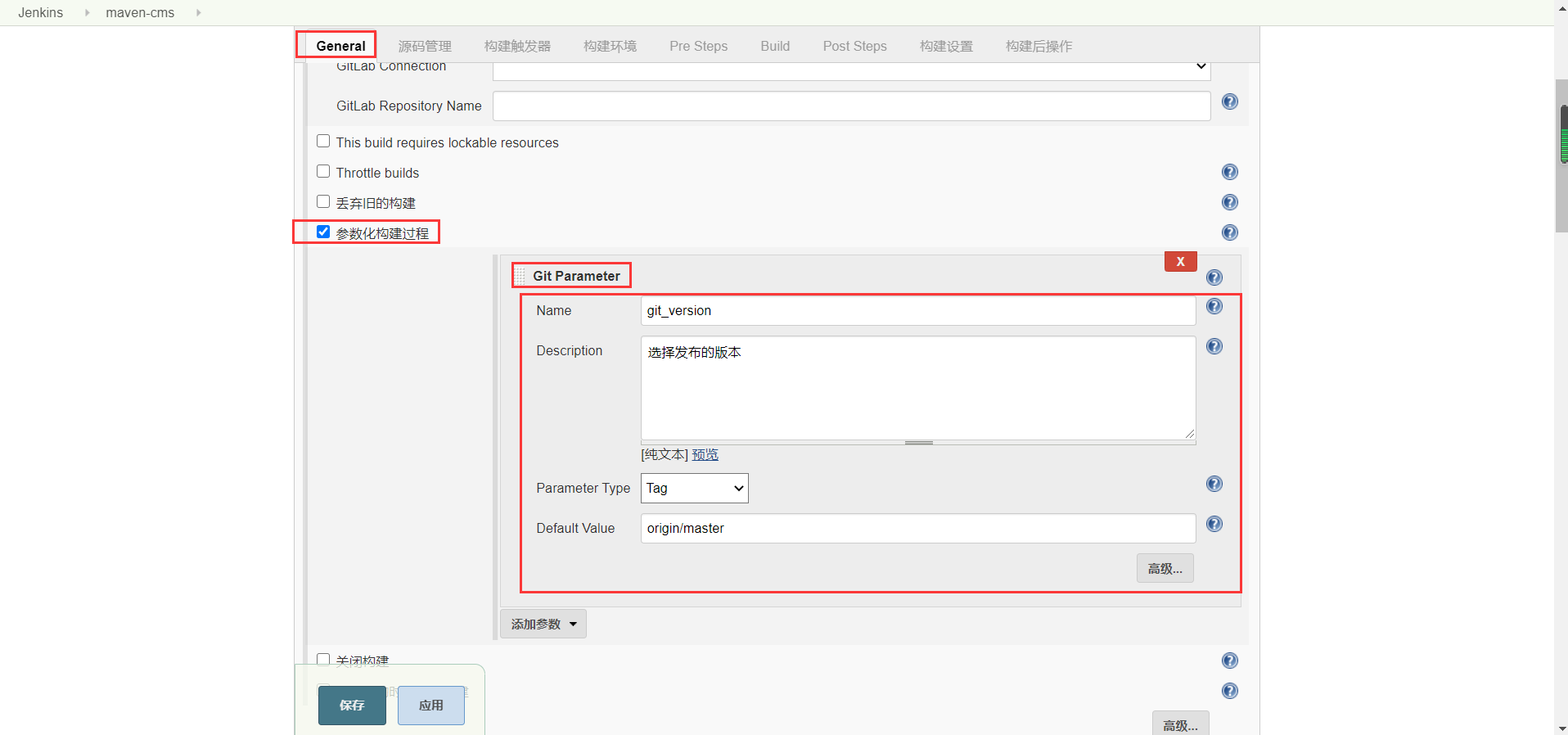This screenshot has width=1568, height=735.
Task: Focus the Description text area
Action: click(918, 388)
